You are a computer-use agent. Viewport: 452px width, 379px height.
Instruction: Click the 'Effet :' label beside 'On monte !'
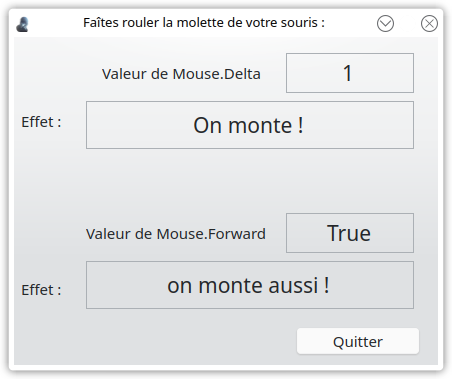pos(41,122)
